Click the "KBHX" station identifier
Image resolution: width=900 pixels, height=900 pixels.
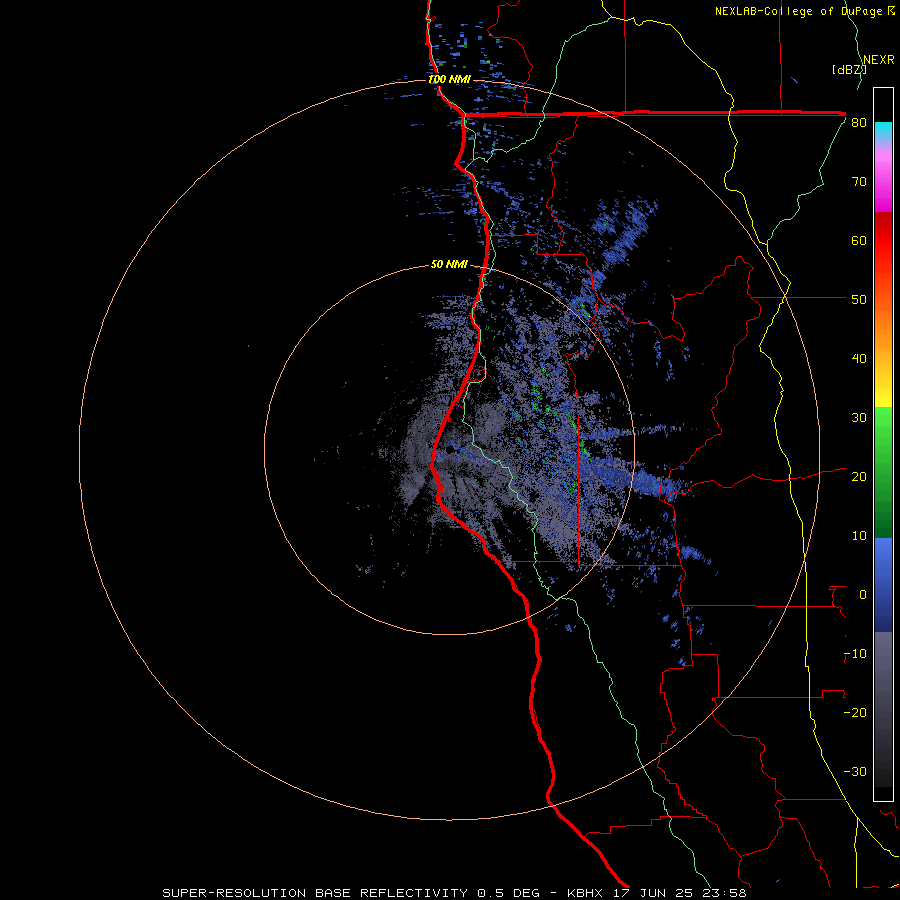585,893
